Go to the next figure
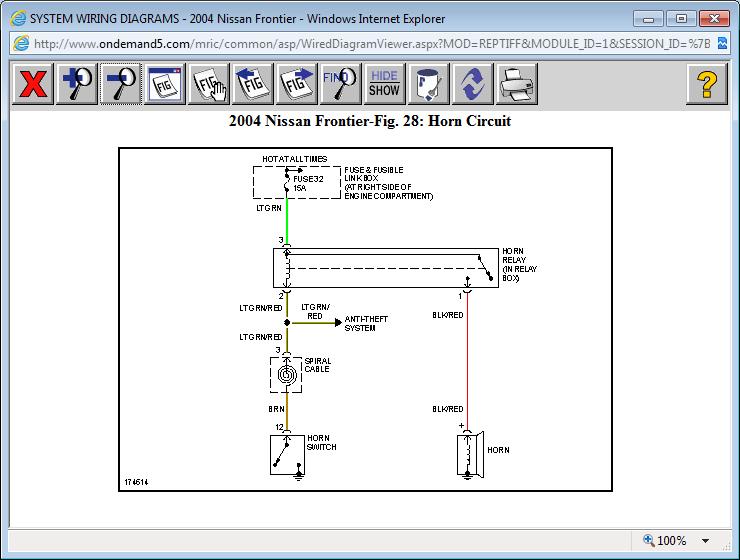 pos(296,84)
